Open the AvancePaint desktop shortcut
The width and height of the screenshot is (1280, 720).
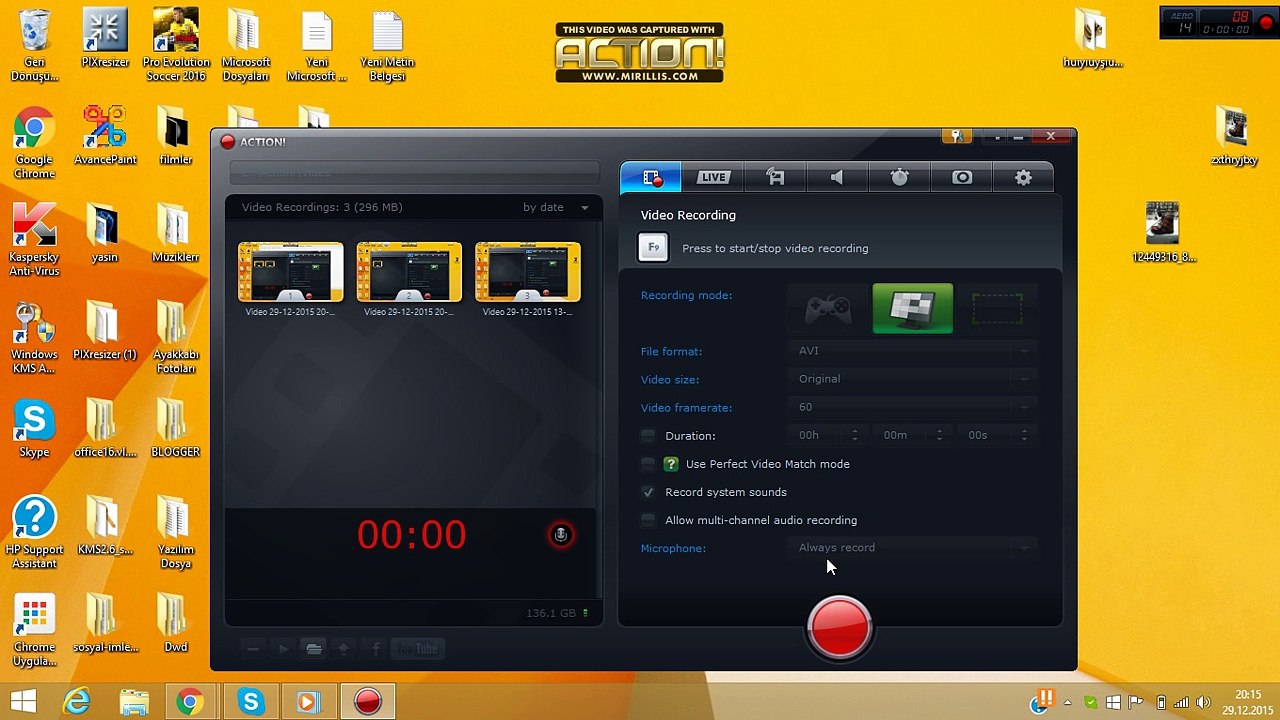click(105, 136)
